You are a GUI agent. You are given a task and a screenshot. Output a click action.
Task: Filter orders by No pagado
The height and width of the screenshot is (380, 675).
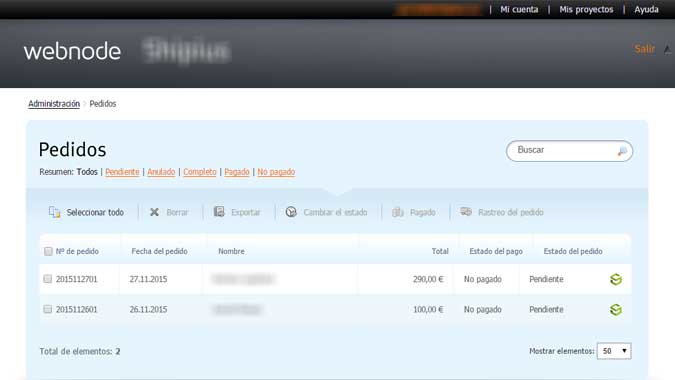point(276,172)
